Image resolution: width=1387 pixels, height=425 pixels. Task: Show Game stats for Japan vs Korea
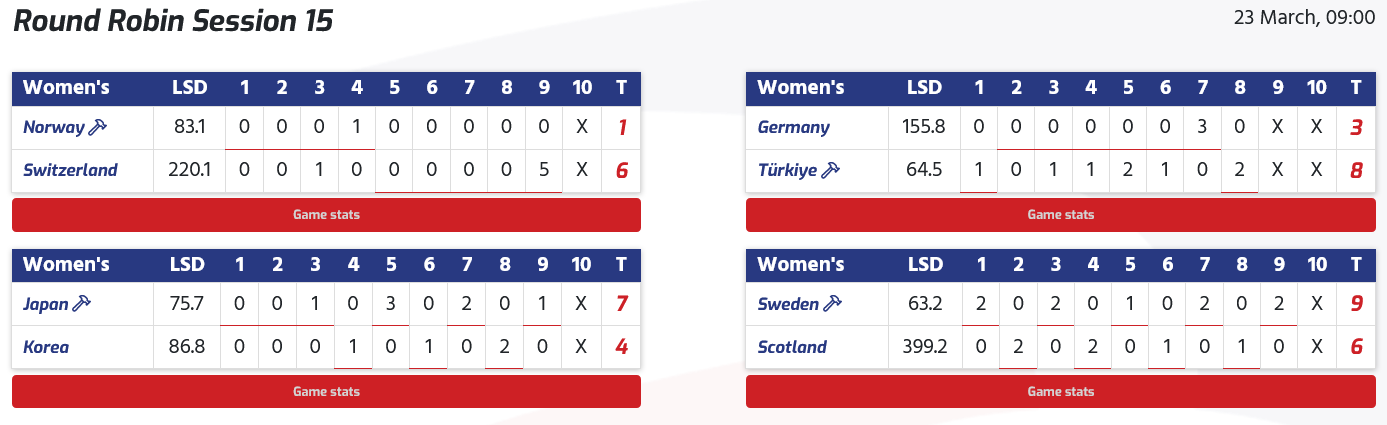pyautogui.click(x=326, y=392)
